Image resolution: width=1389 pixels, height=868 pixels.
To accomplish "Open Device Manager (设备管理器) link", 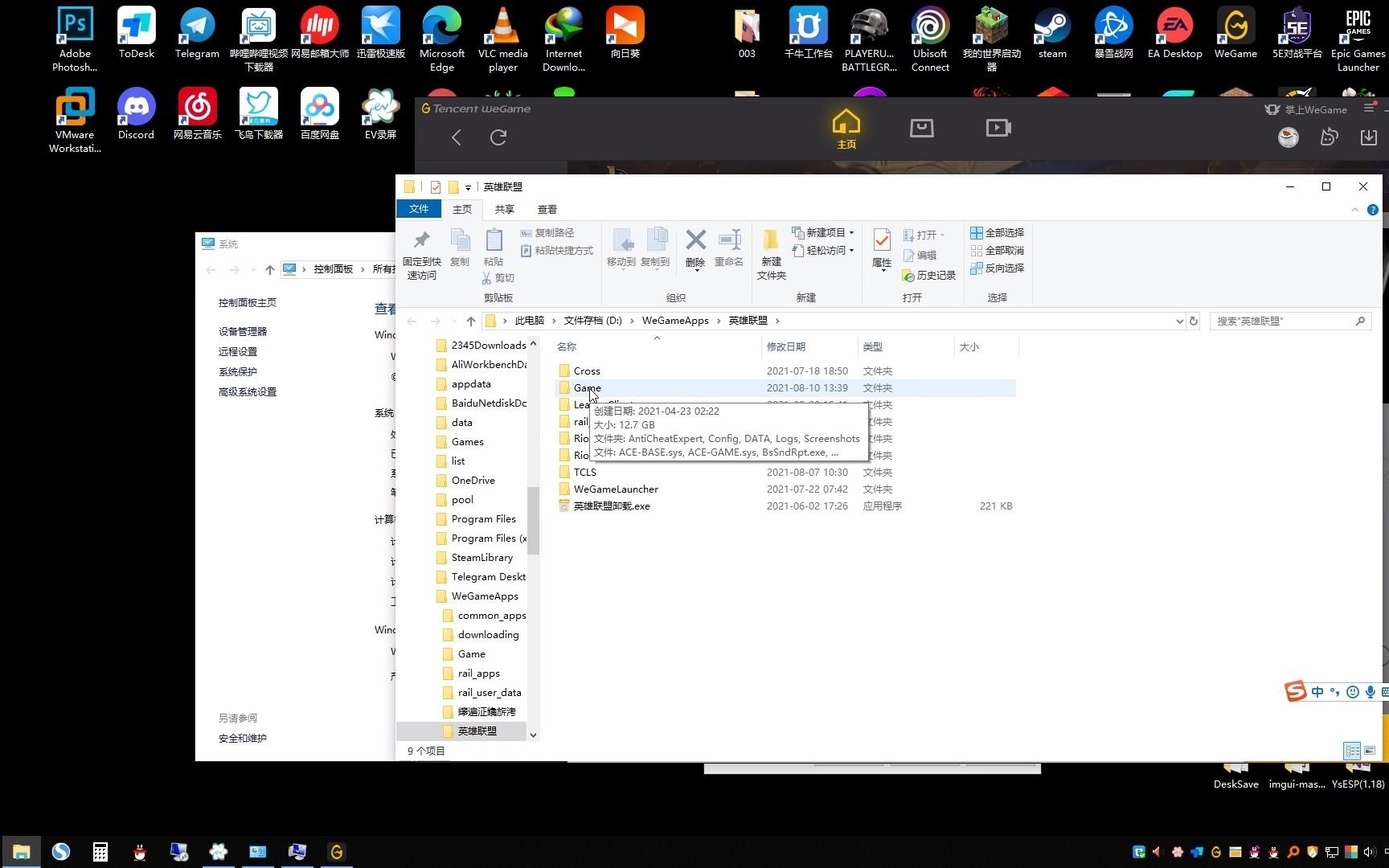I will click(243, 331).
